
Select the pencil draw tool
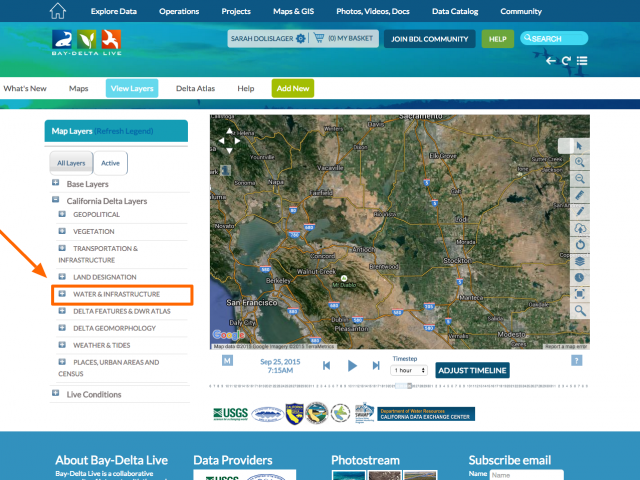[x=580, y=211]
